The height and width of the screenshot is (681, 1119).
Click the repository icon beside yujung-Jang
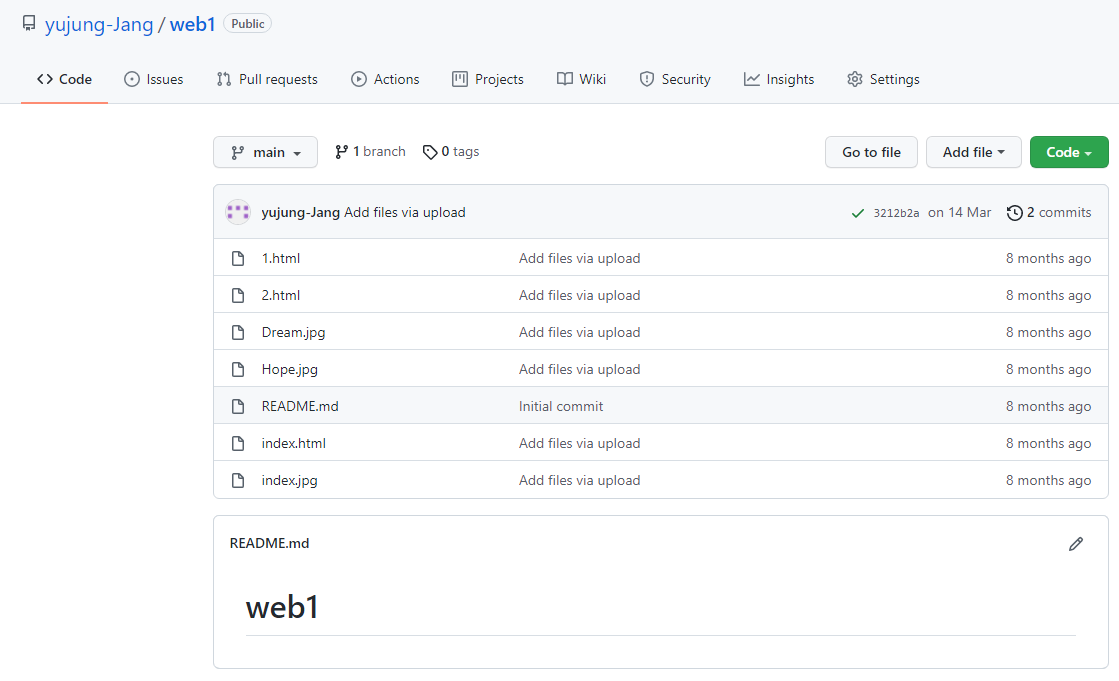(29, 24)
